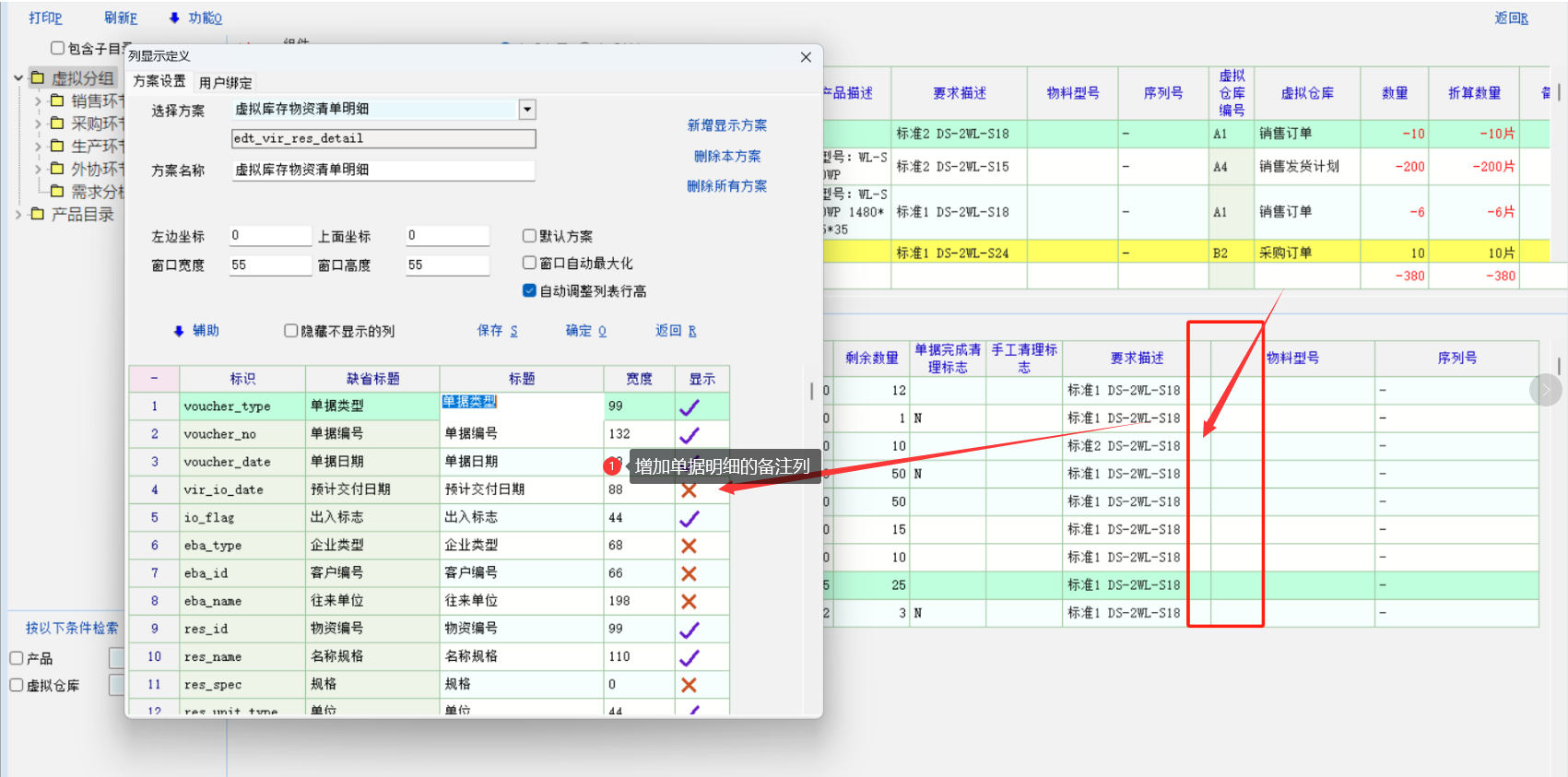Click the 新增显示方案 link

[x=726, y=125]
